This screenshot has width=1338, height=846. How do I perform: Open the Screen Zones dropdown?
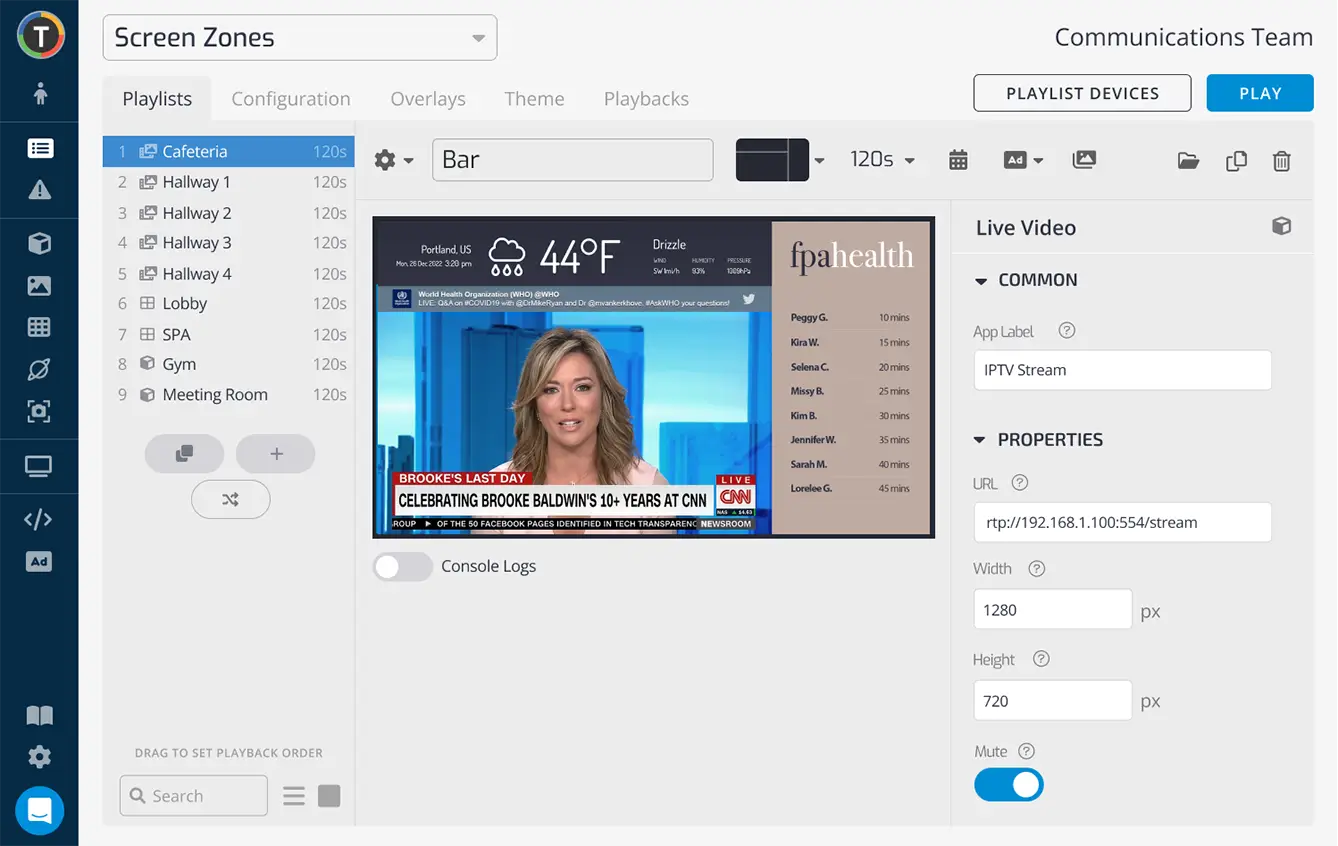[x=300, y=38]
